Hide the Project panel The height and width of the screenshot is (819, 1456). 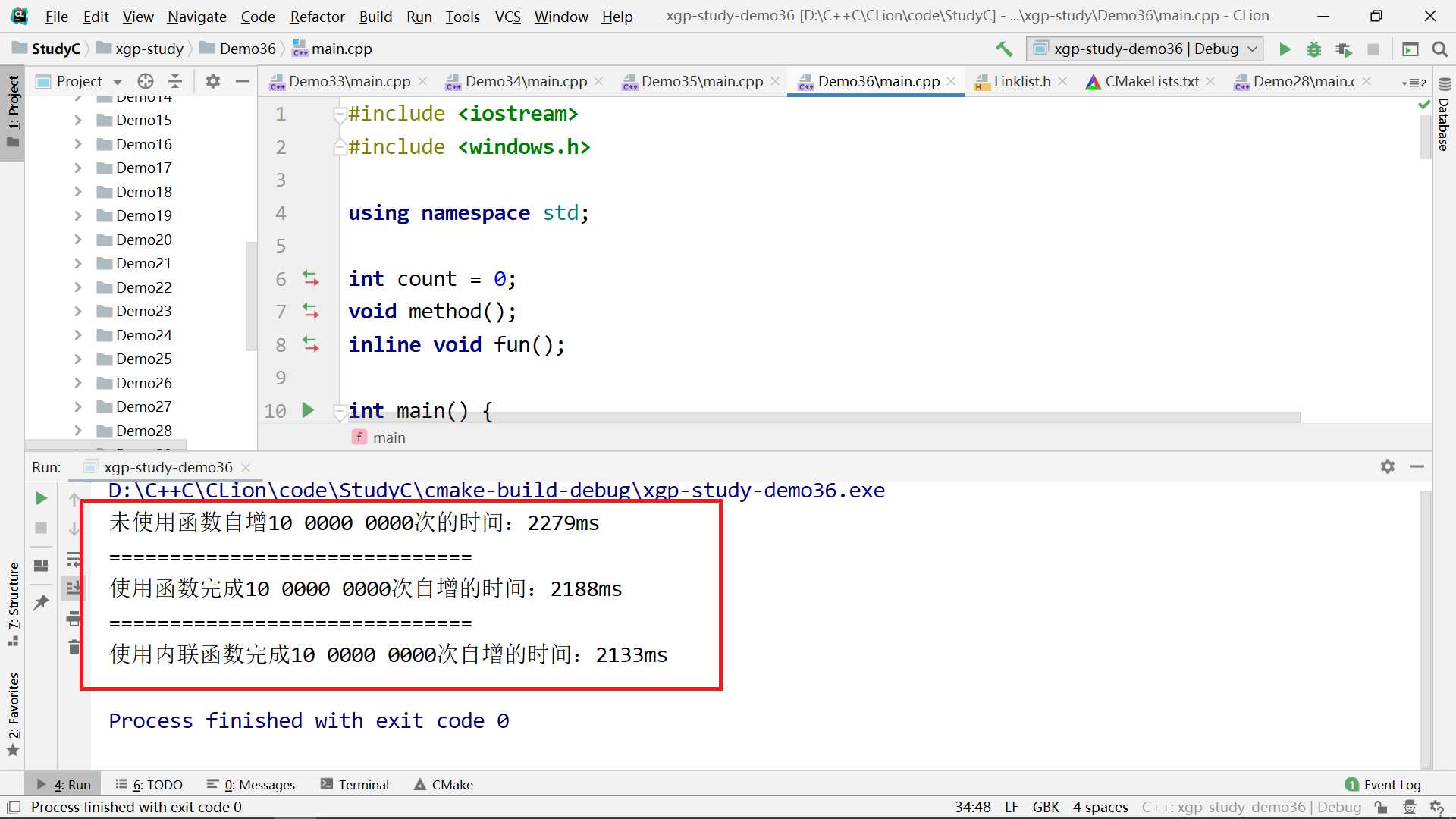(x=243, y=81)
